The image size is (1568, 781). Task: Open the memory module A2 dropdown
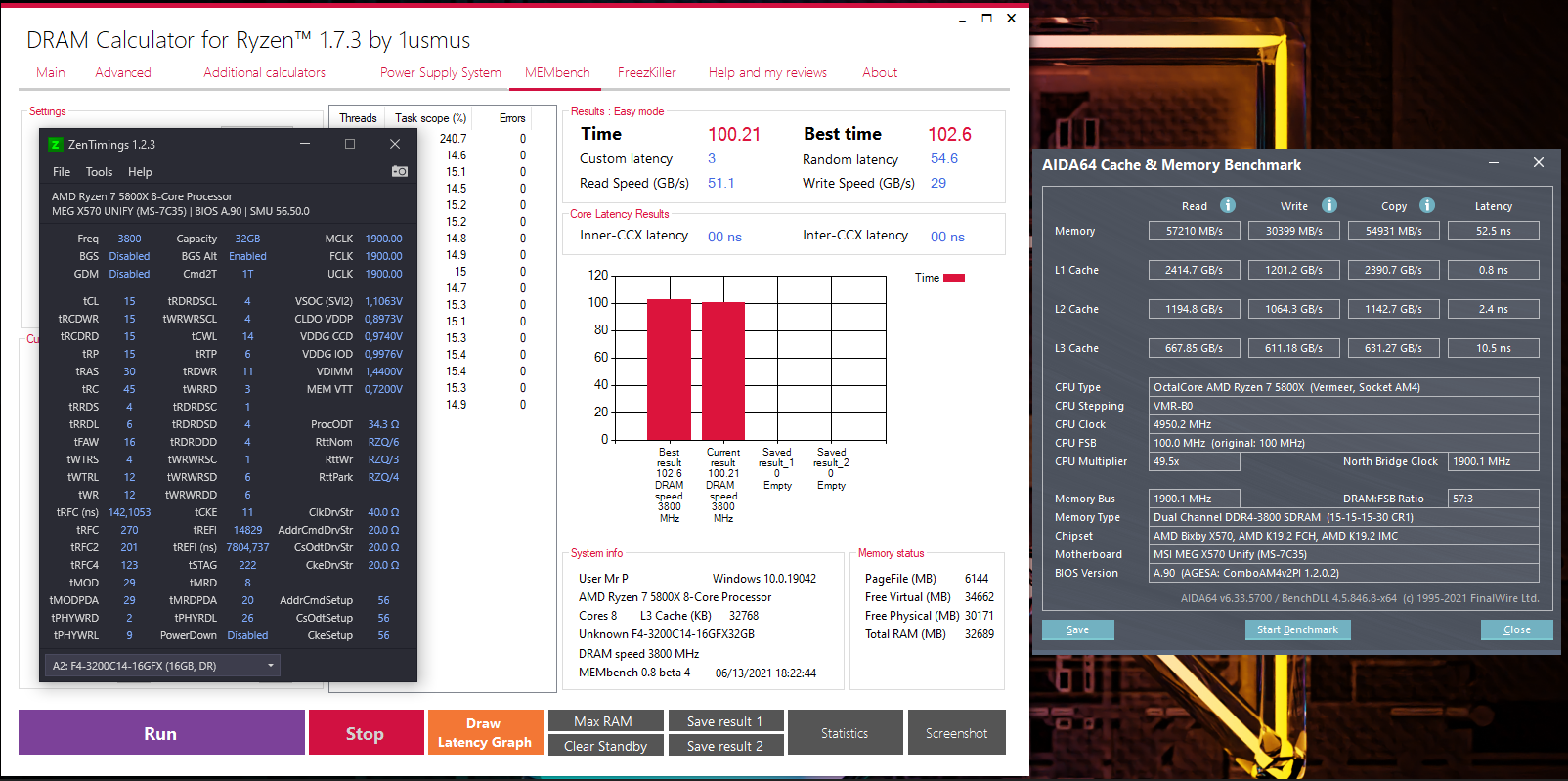point(163,666)
